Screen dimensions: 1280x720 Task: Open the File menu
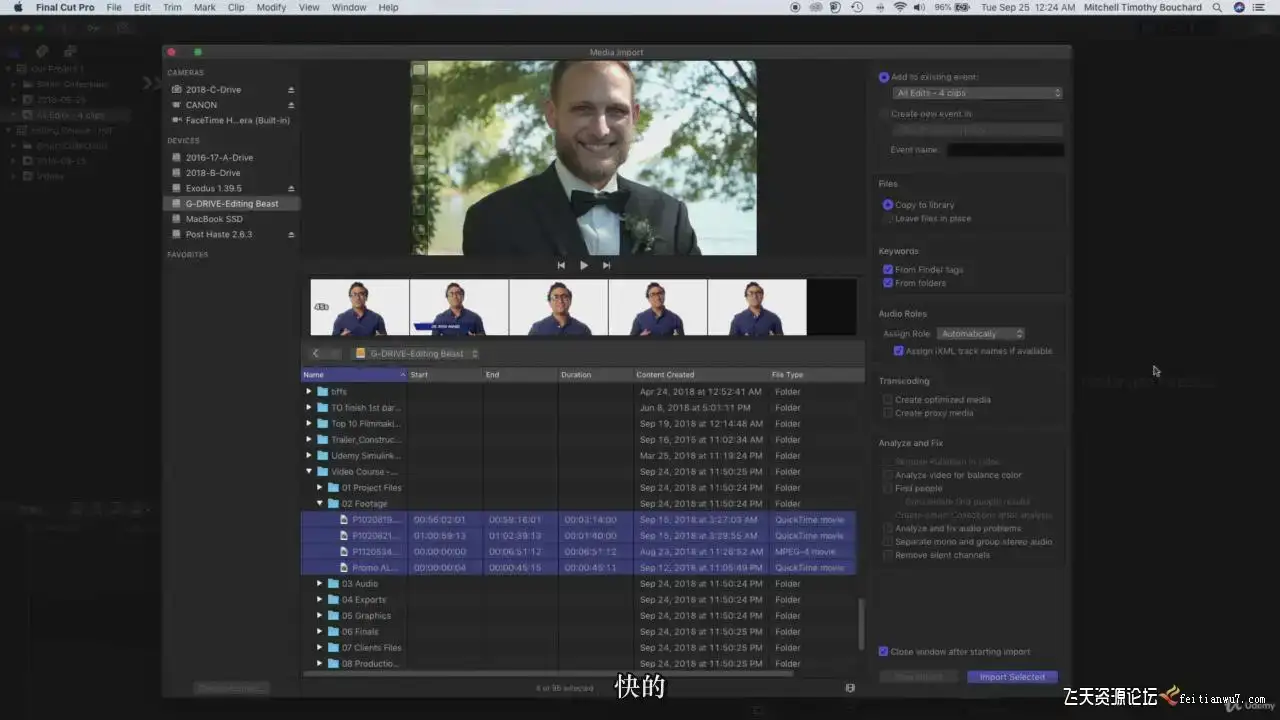pyautogui.click(x=114, y=7)
